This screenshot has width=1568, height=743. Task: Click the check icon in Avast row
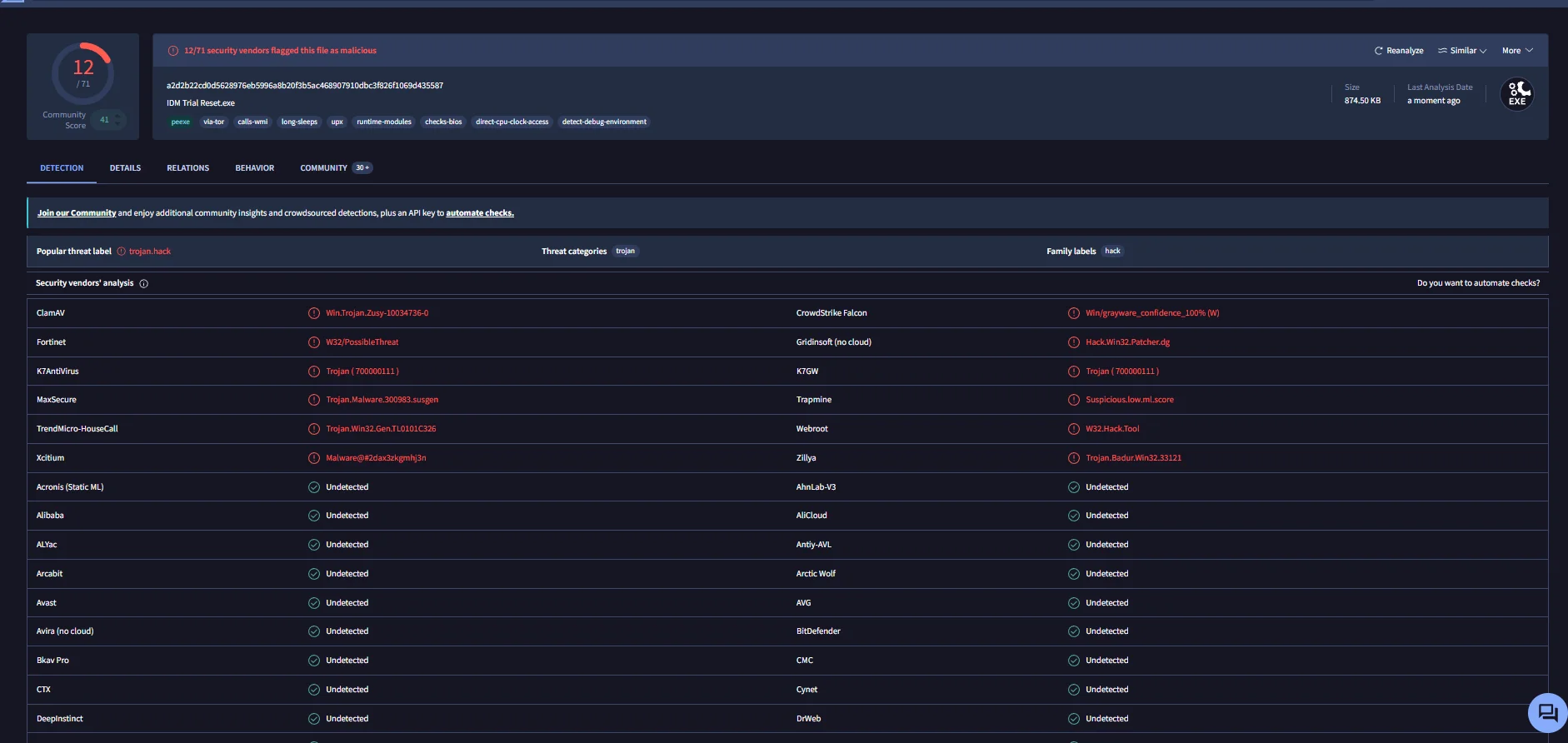314,603
